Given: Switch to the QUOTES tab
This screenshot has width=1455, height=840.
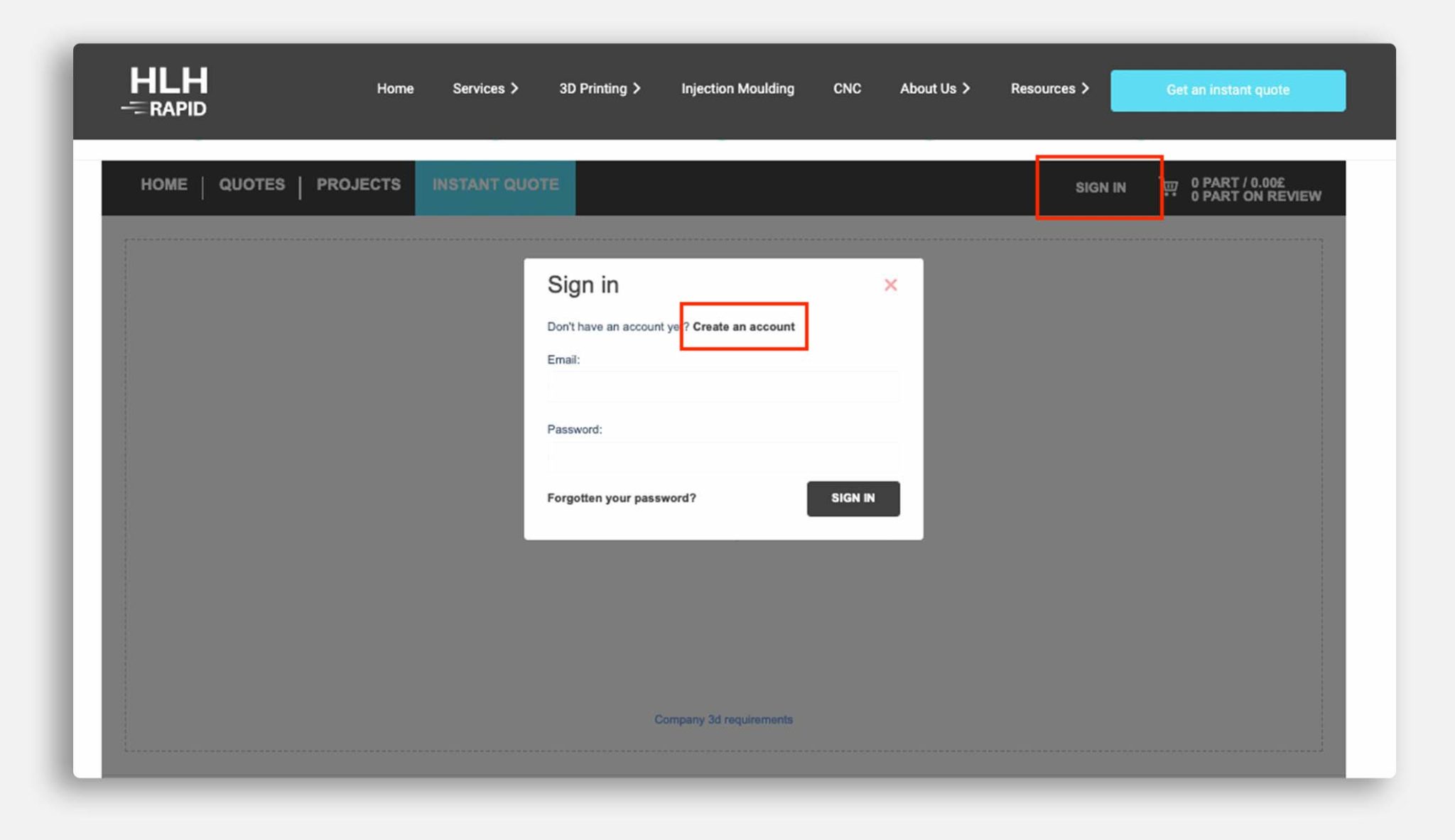Looking at the screenshot, I should 251,185.
